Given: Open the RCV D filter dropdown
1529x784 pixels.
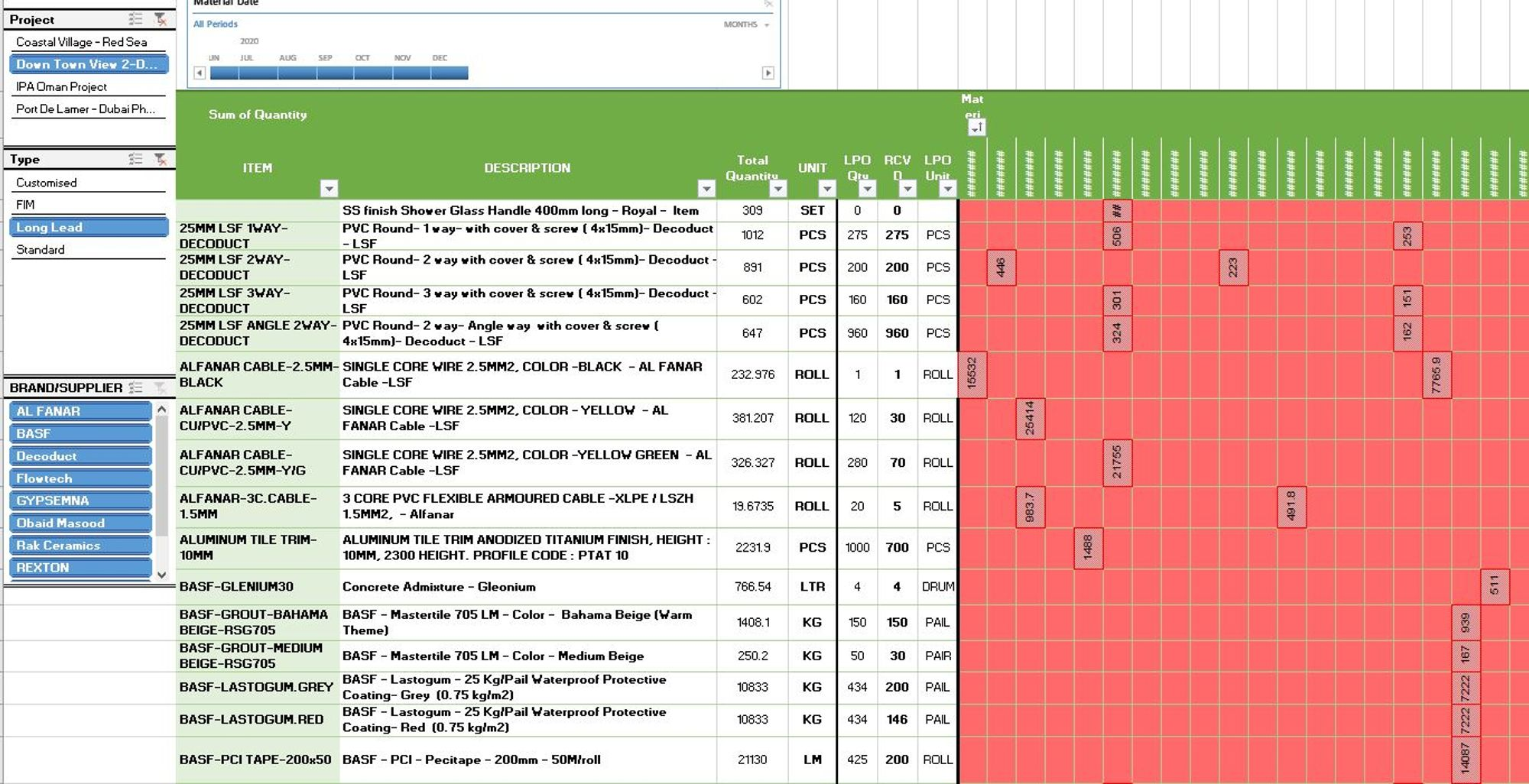Looking at the screenshot, I should 907,188.
